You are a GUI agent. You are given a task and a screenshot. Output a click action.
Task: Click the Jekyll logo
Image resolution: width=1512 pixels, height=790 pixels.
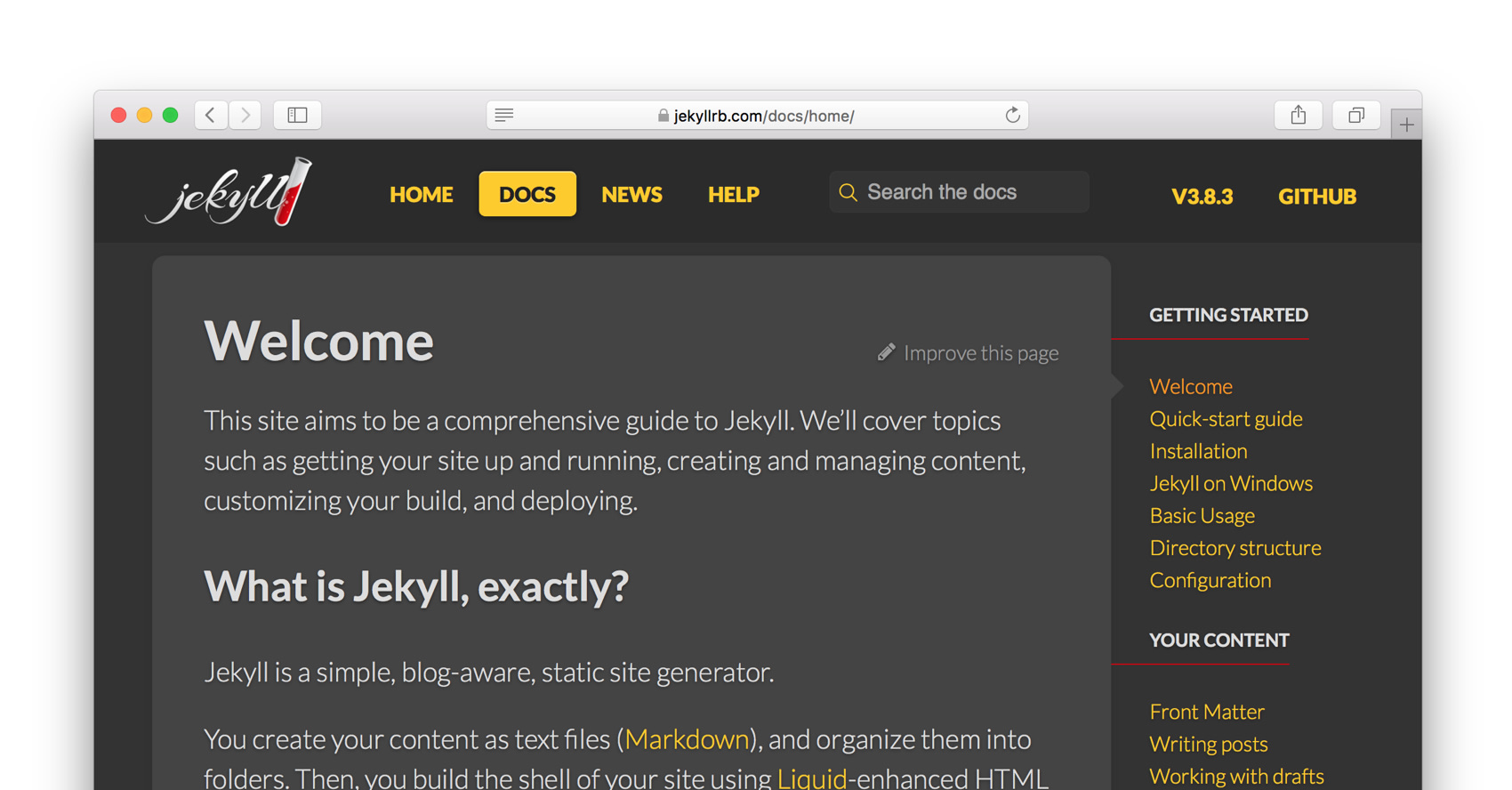click(x=229, y=191)
